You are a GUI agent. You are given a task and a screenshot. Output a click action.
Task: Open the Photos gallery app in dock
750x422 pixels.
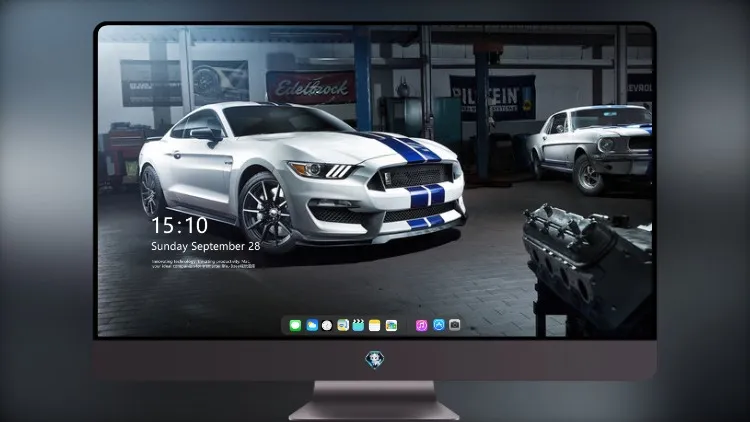[391, 325]
